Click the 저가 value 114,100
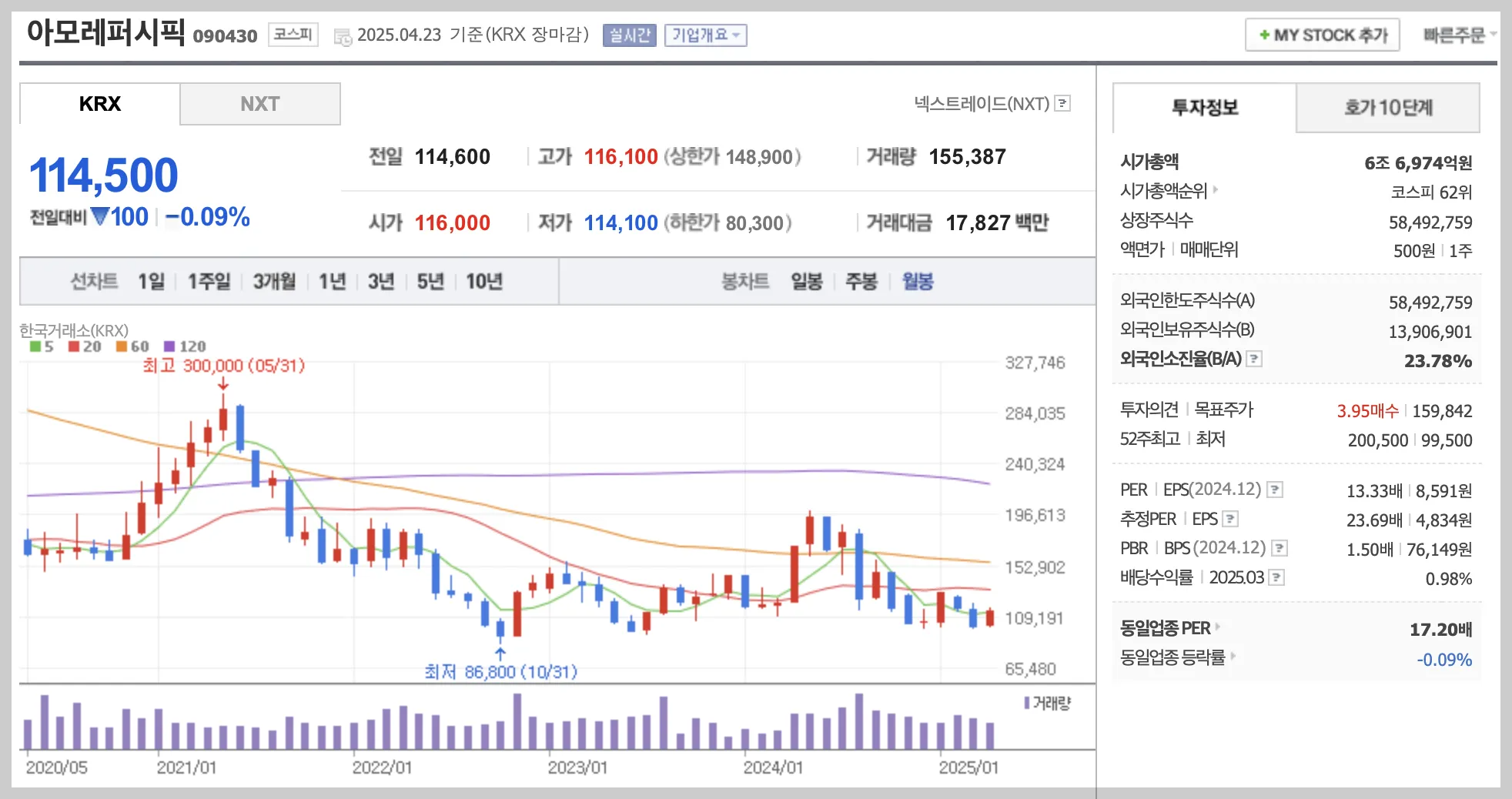 pyautogui.click(x=621, y=223)
